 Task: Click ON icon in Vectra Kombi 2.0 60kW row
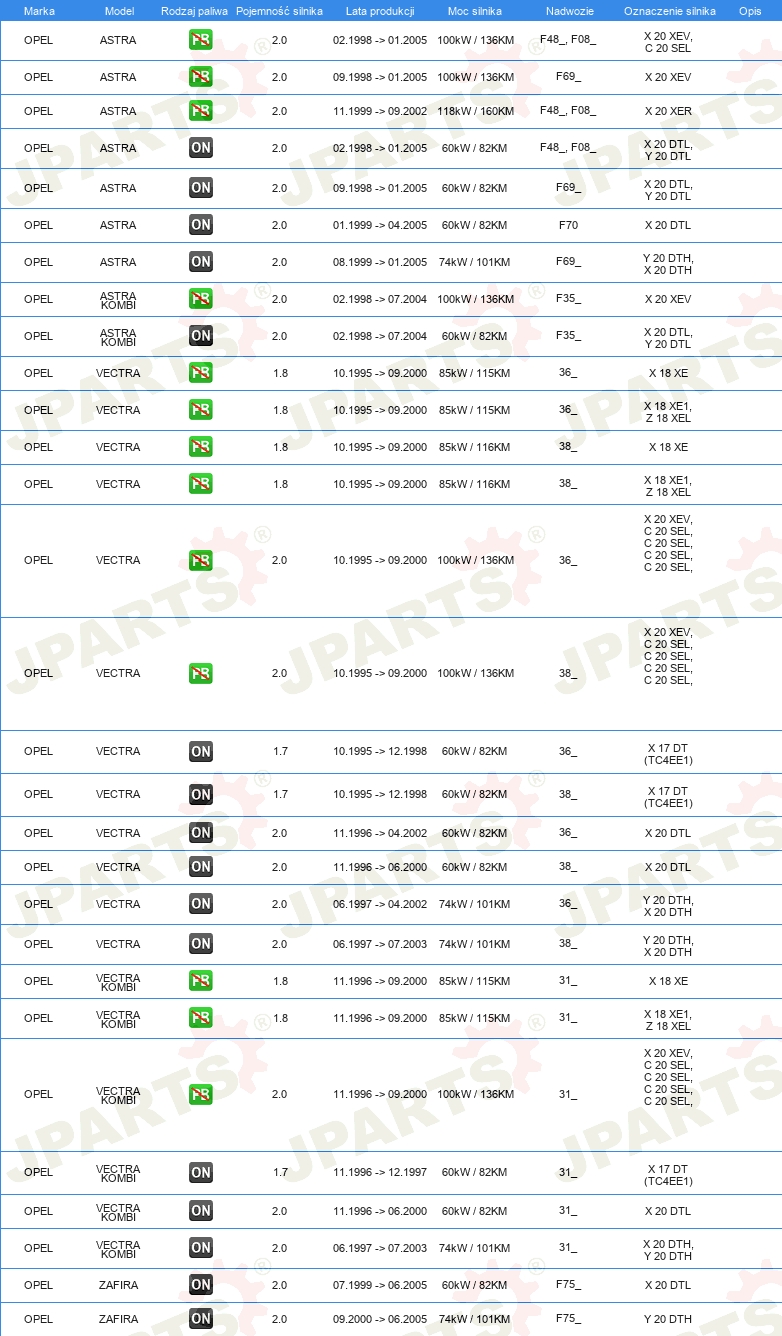(201, 1211)
